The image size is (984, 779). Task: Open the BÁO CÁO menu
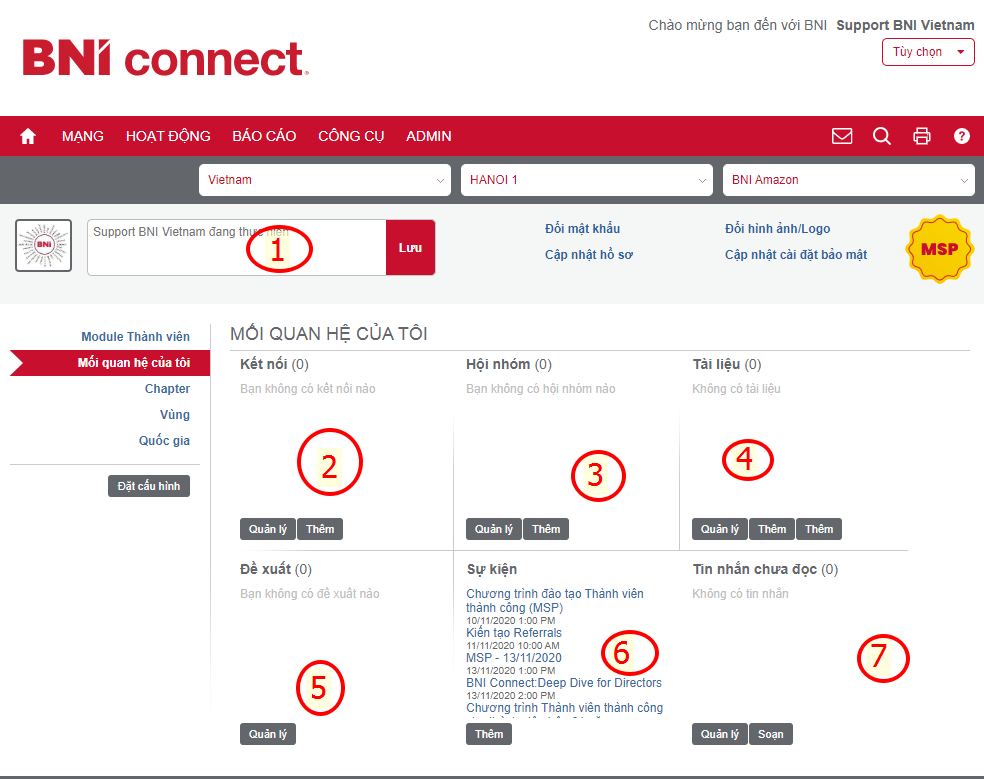[264, 136]
